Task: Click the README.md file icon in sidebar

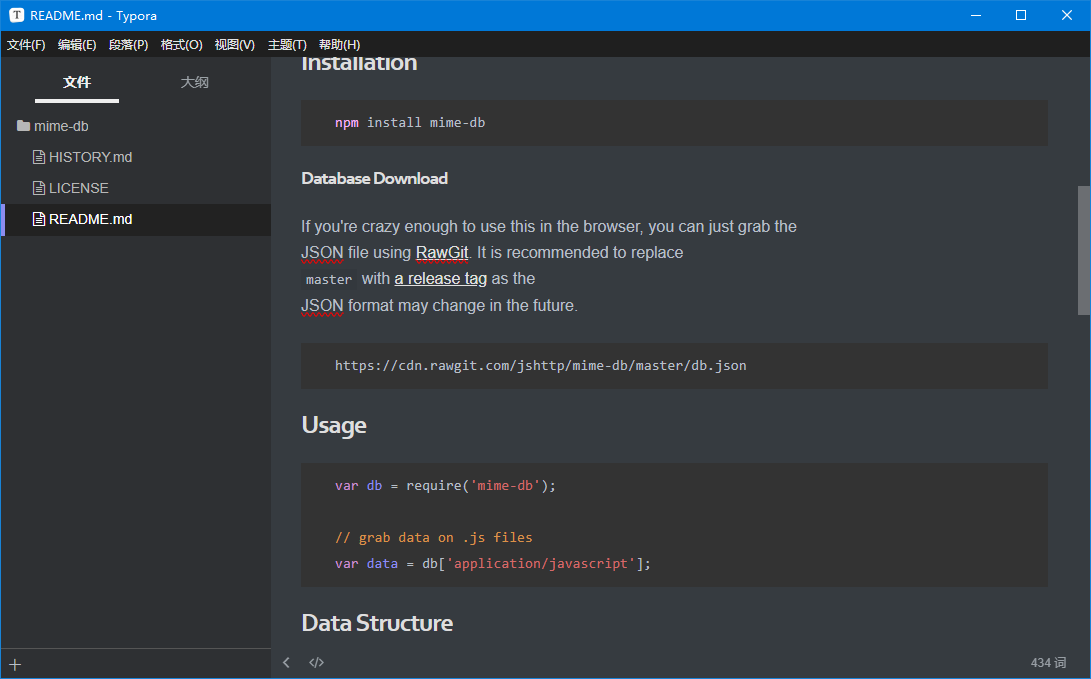Action: coord(39,219)
